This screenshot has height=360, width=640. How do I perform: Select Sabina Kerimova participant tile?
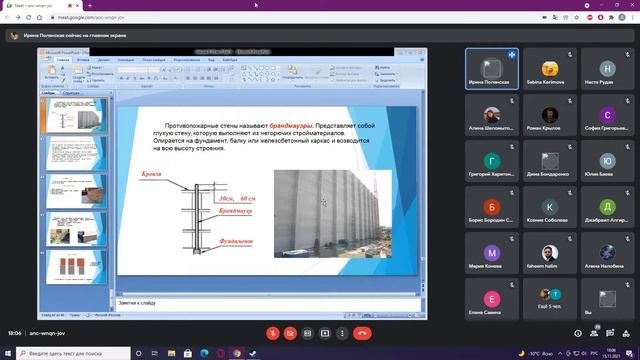click(x=549, y=69)
